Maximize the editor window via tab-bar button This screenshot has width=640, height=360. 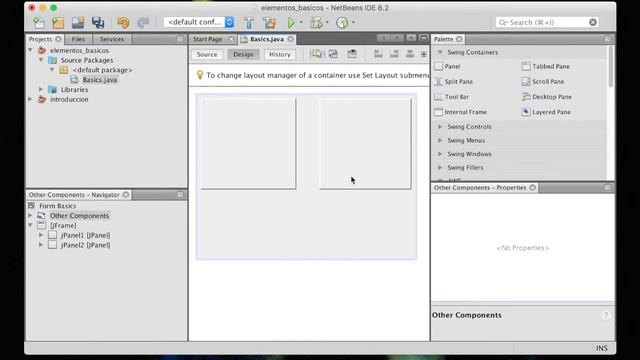click(424, 38)
